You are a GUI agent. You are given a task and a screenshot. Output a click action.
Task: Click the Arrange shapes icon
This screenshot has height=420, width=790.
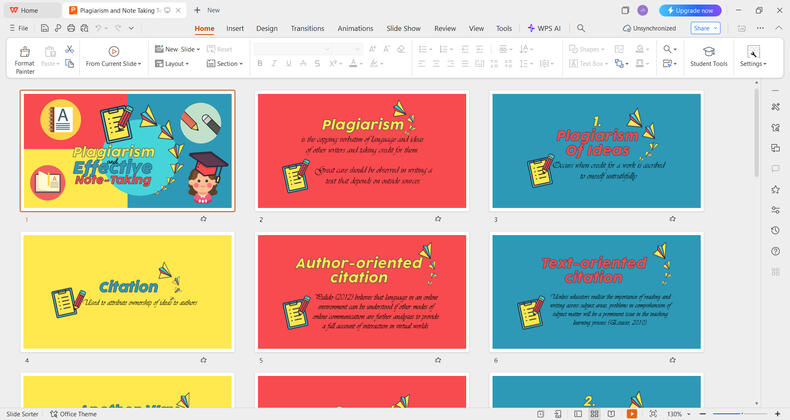coord(619,63)
